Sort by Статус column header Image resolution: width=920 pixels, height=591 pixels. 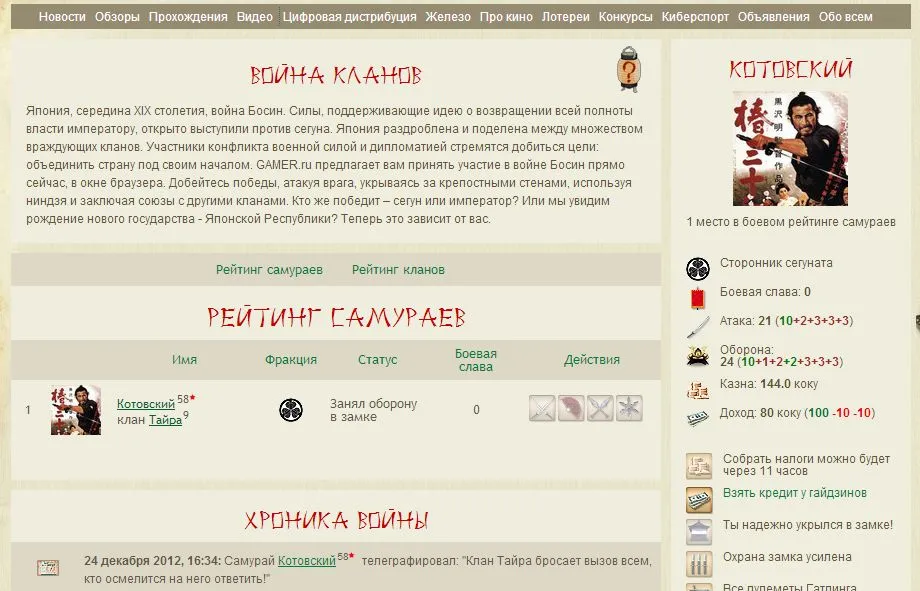pyautogui.click(x=378, y=360)
